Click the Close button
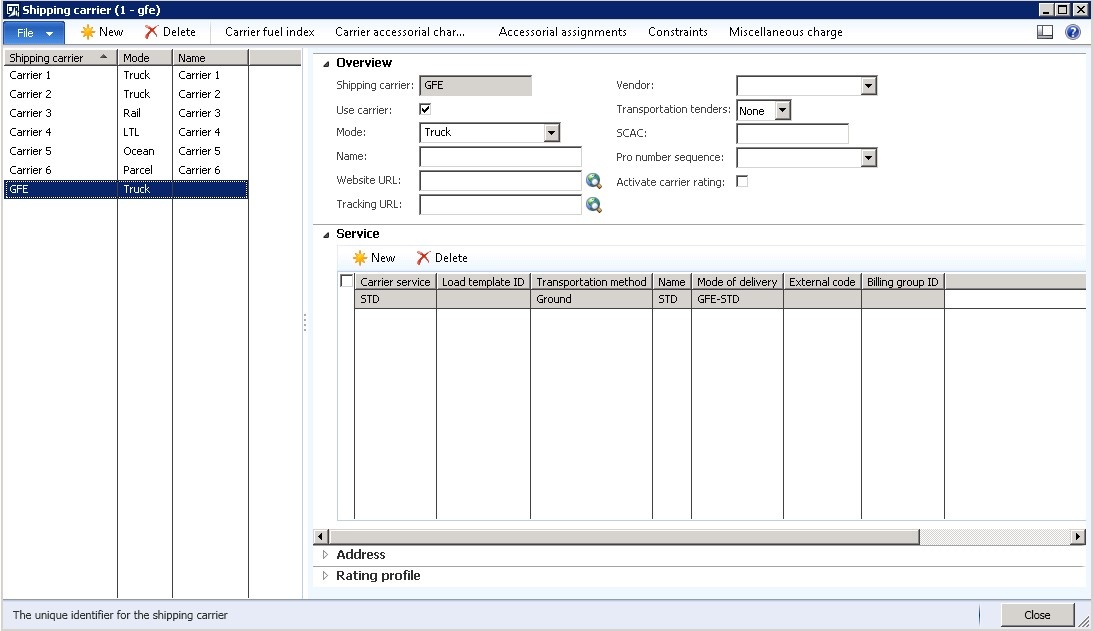Screen dimensions: 1093x631 click(1037, 615)
